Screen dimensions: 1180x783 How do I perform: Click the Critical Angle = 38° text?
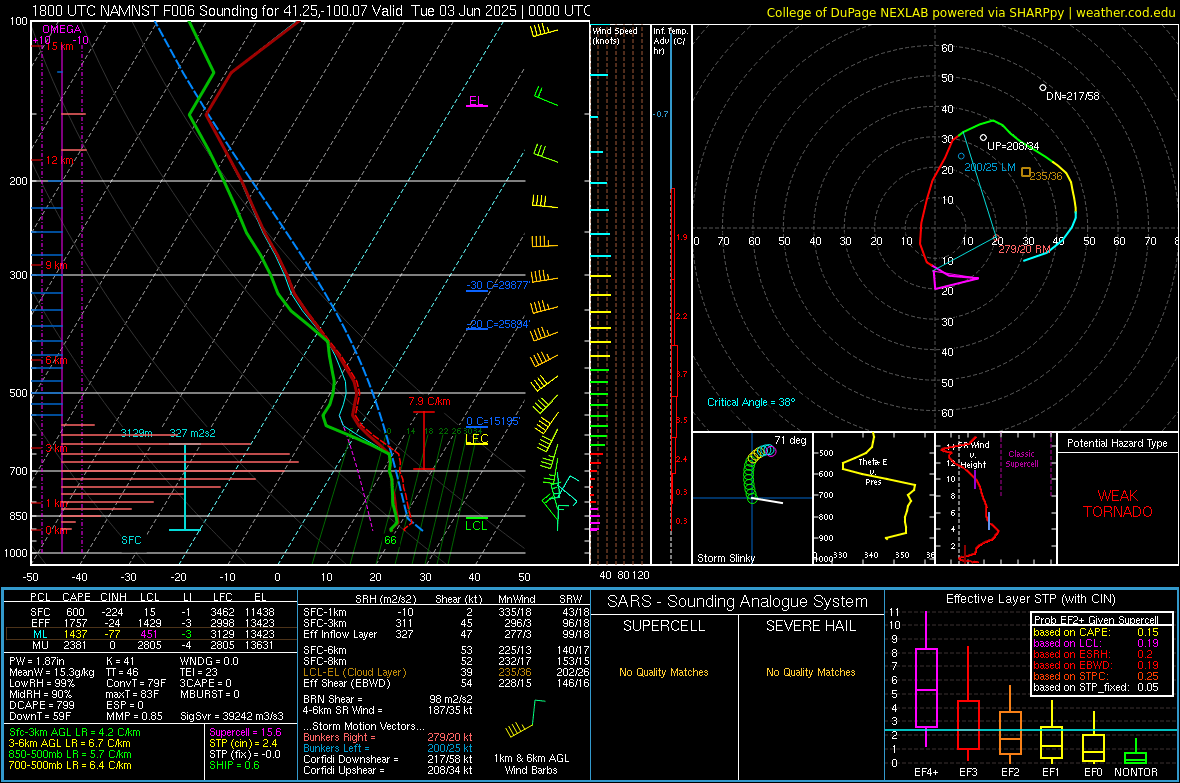point(751,402)
